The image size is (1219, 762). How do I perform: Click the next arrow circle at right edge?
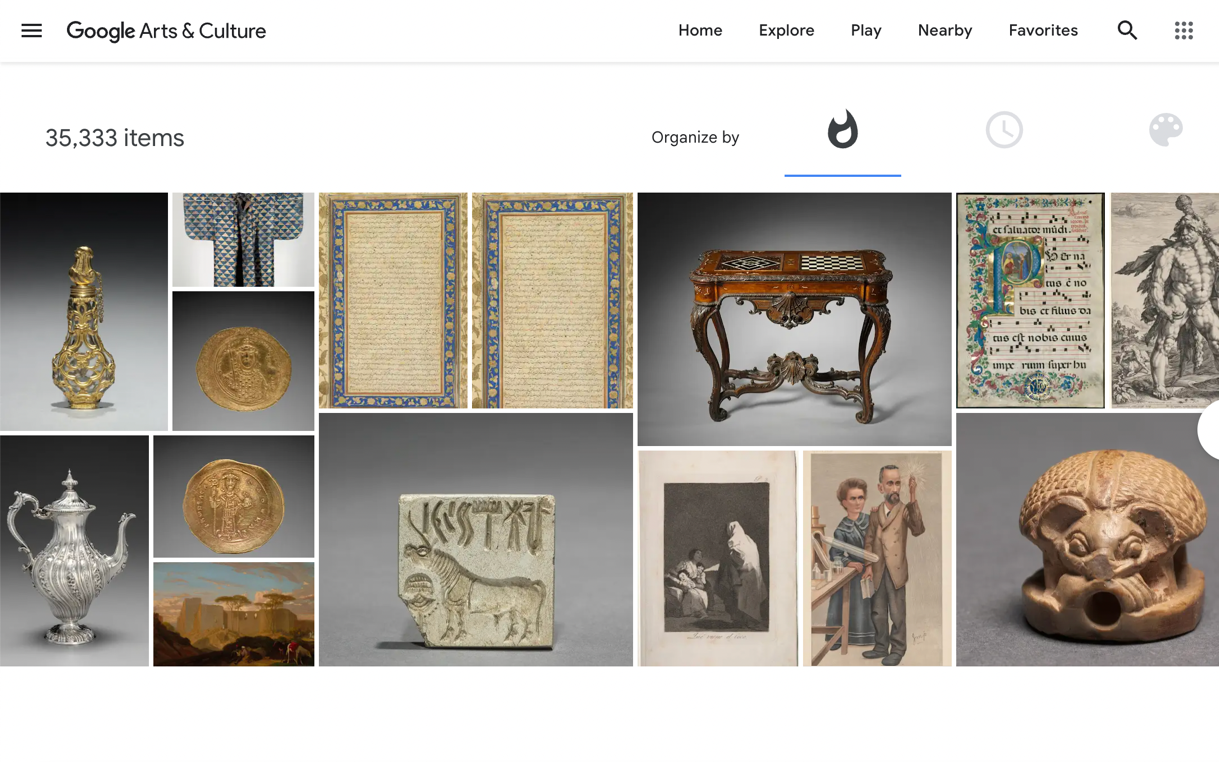pyautogui.click(x=1209, y=429)
